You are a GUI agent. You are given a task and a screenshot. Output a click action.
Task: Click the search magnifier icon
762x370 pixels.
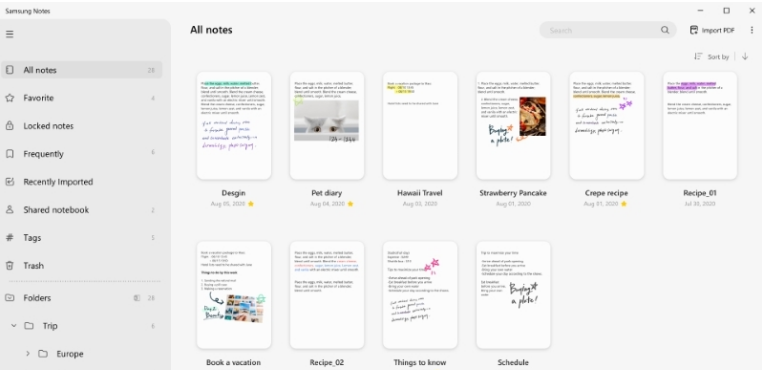665,30
